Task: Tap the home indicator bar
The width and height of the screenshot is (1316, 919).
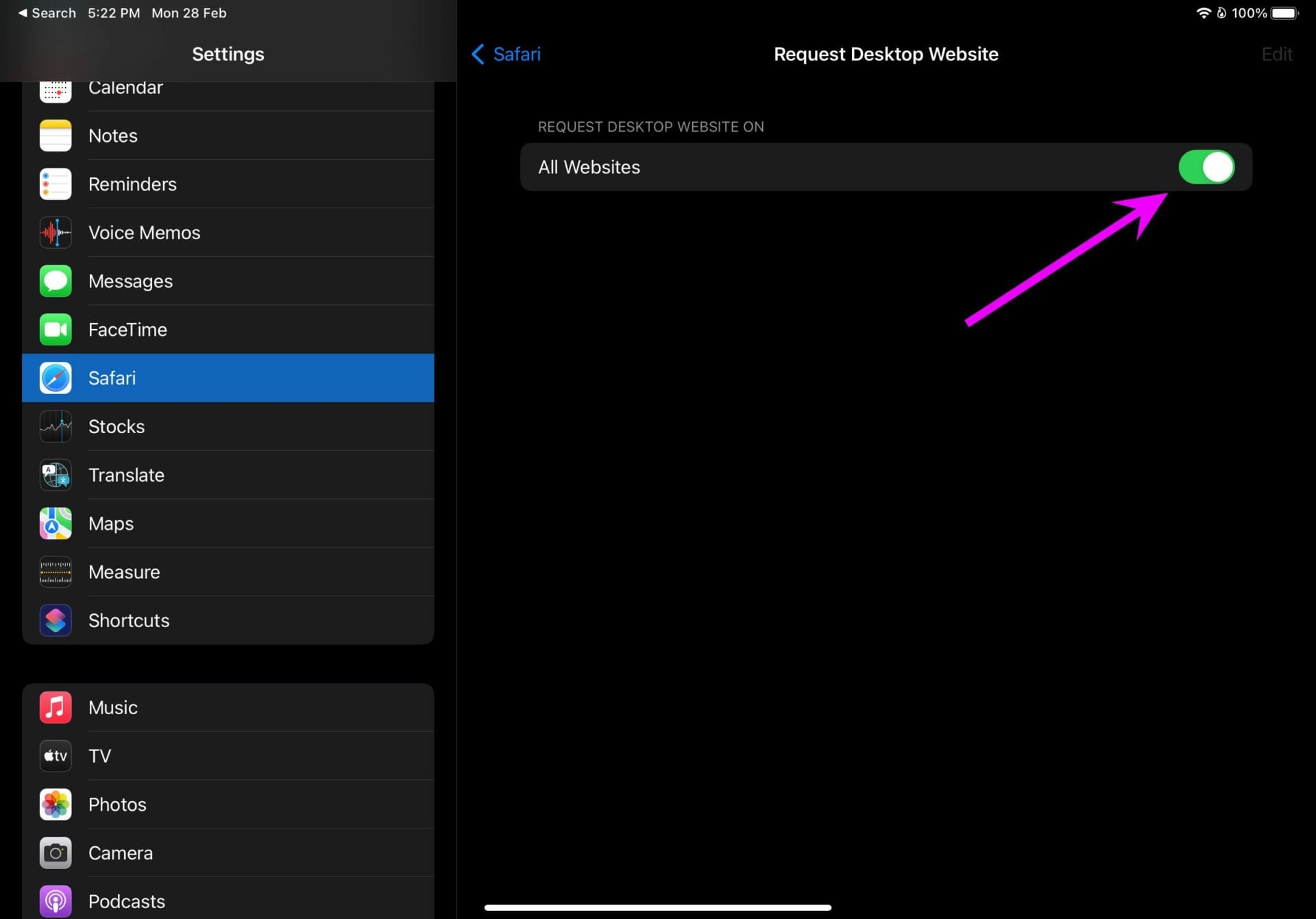Action: [x=658, y=907]
